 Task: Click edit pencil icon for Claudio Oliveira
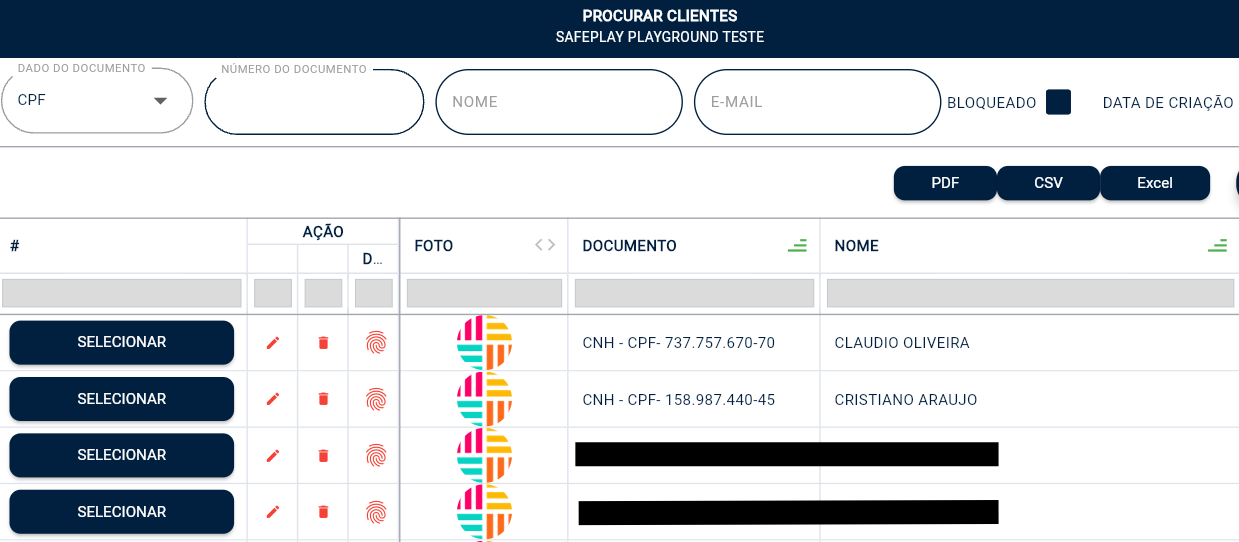point(273,343)
